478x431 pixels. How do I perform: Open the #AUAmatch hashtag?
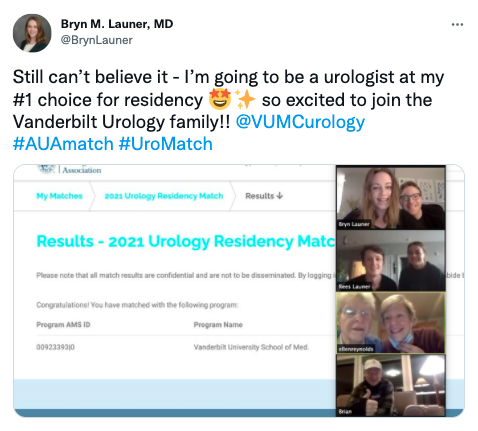(63, 144)
